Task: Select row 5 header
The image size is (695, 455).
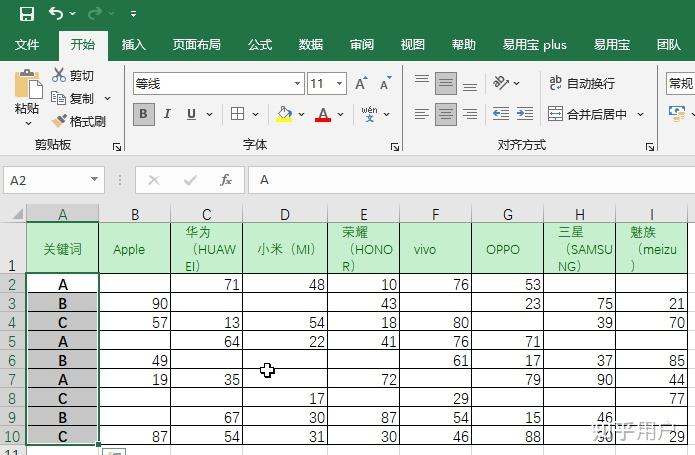Action: pyautogui.click(x=12, y=341)
